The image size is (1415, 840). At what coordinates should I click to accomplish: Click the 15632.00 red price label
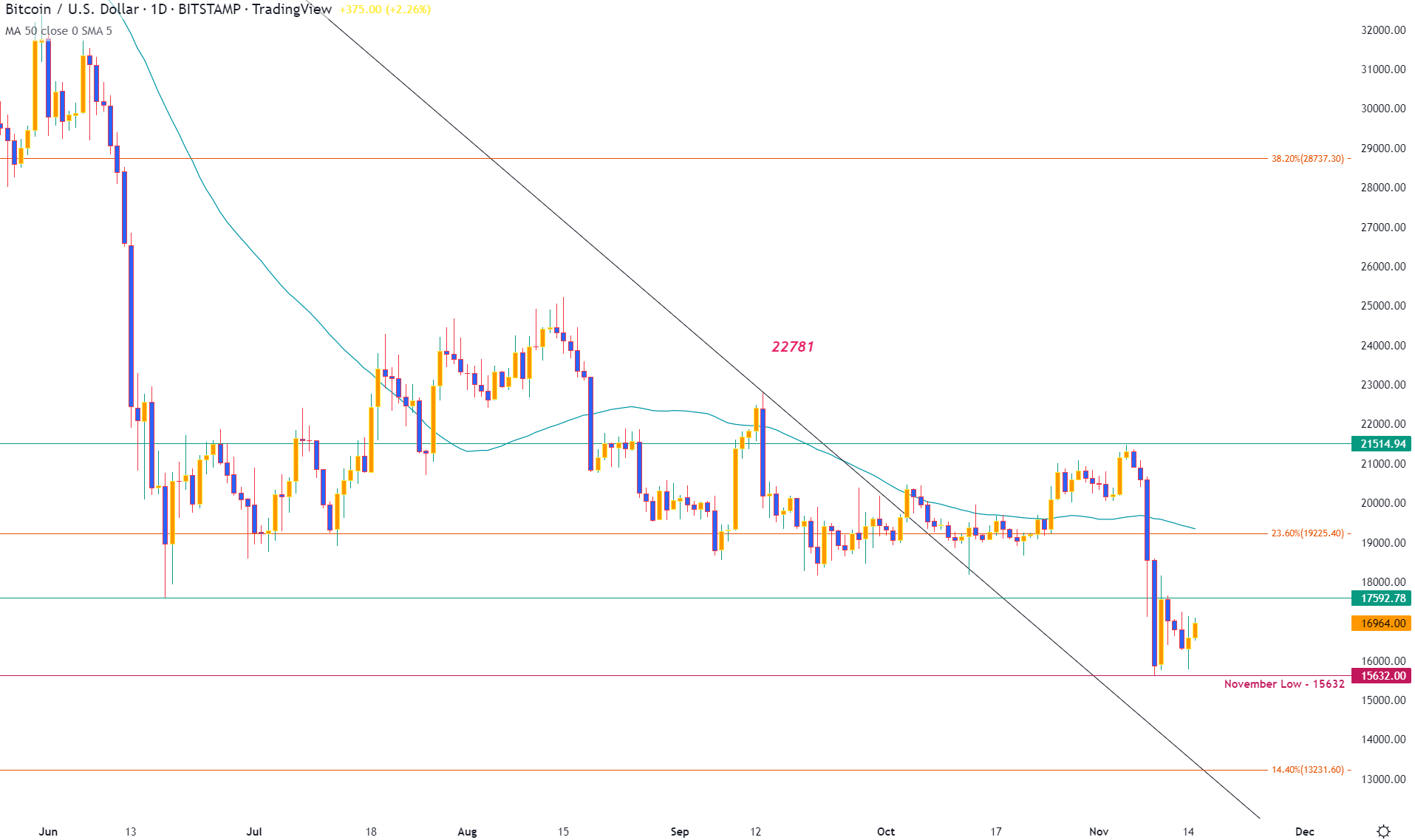(1381, 676)
